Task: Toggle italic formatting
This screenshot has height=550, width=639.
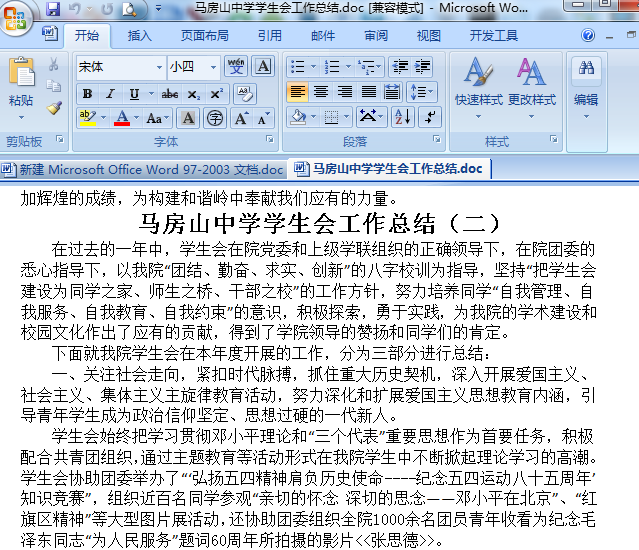Action: tap(110, 94)
